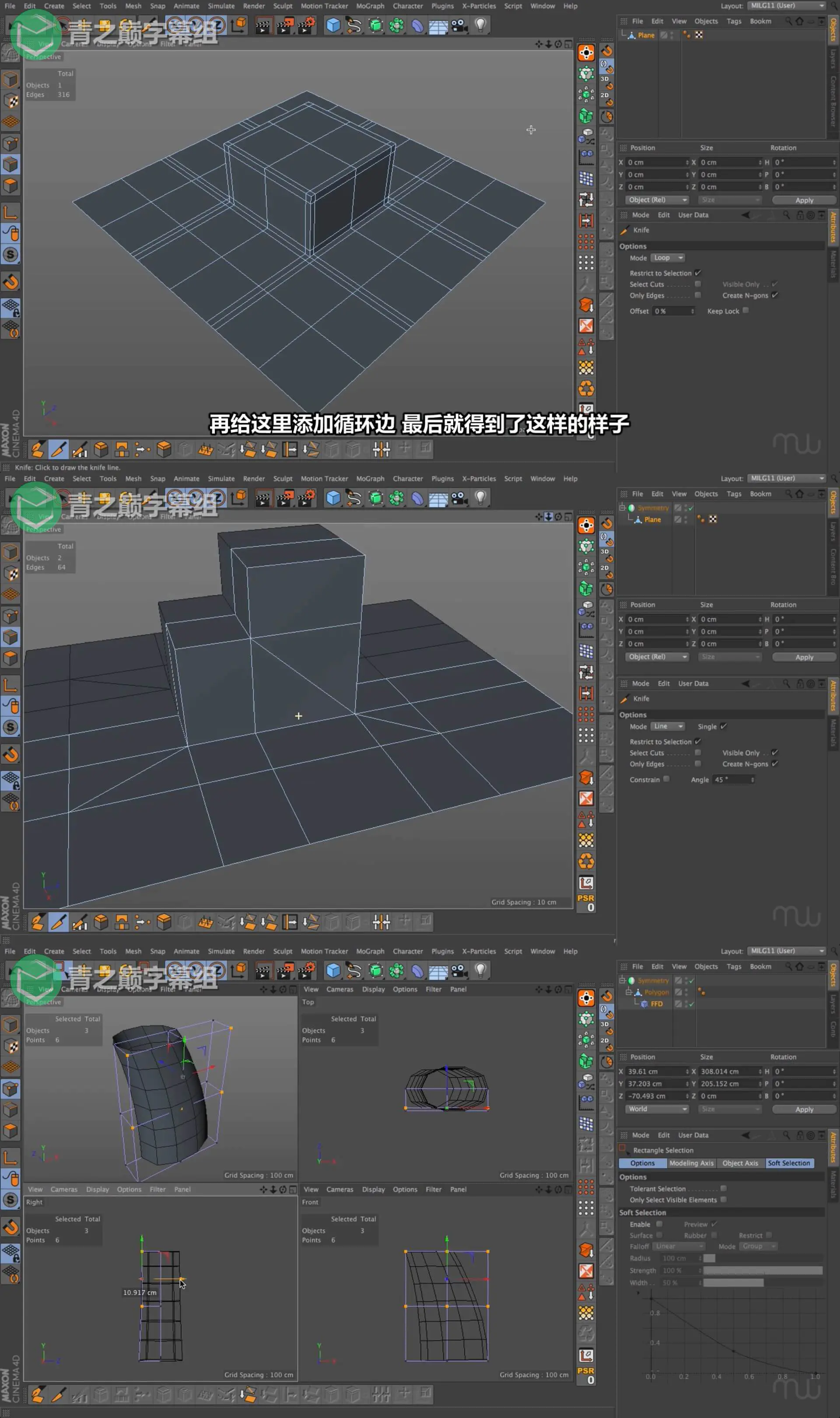Screen dimensions: 840x1418
Task: Click the Texture mode checkerboard icon in middle window
Action: point(11,573)
